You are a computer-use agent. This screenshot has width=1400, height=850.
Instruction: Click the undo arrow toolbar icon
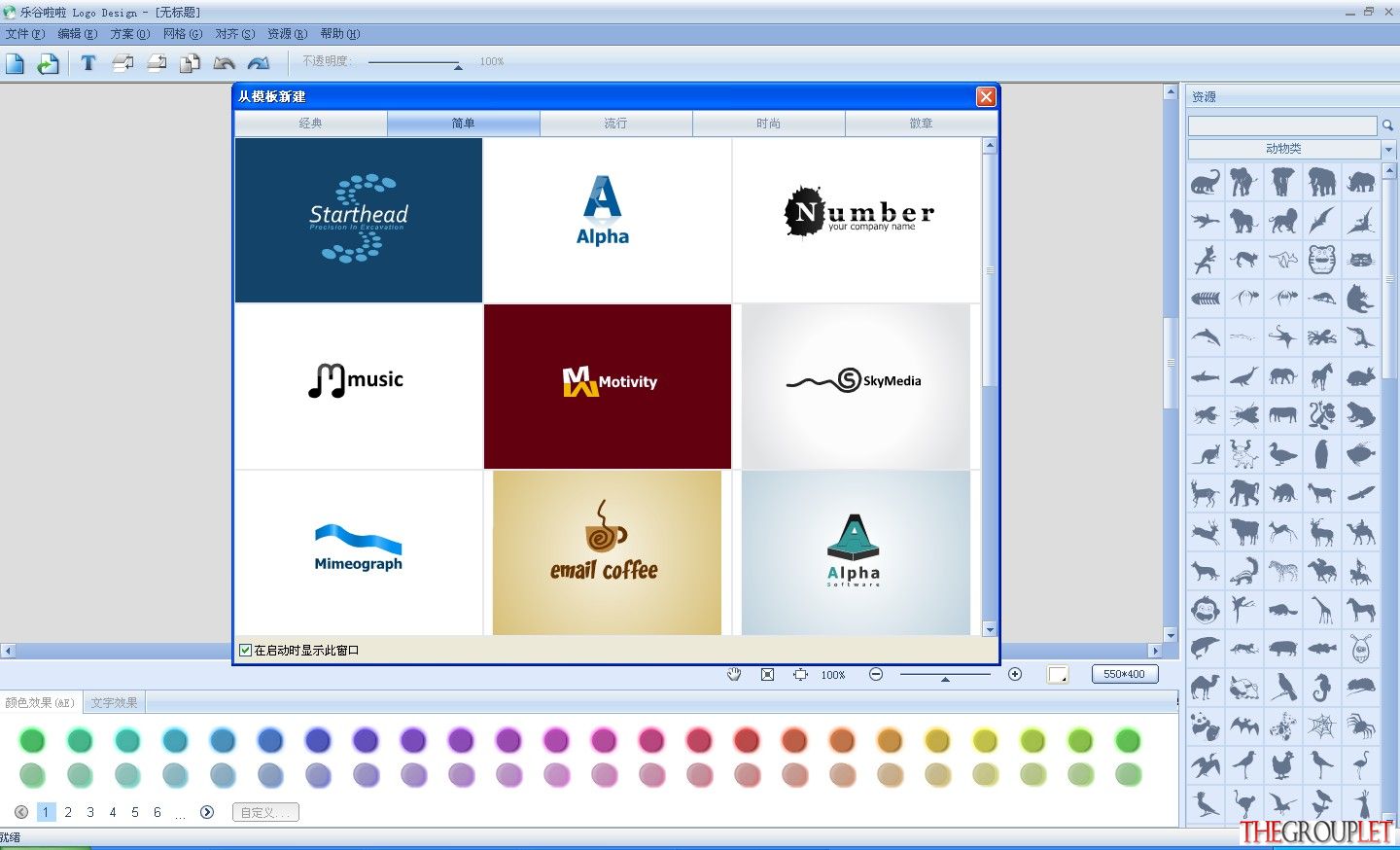pyautogui.click(x=225, y=63)
